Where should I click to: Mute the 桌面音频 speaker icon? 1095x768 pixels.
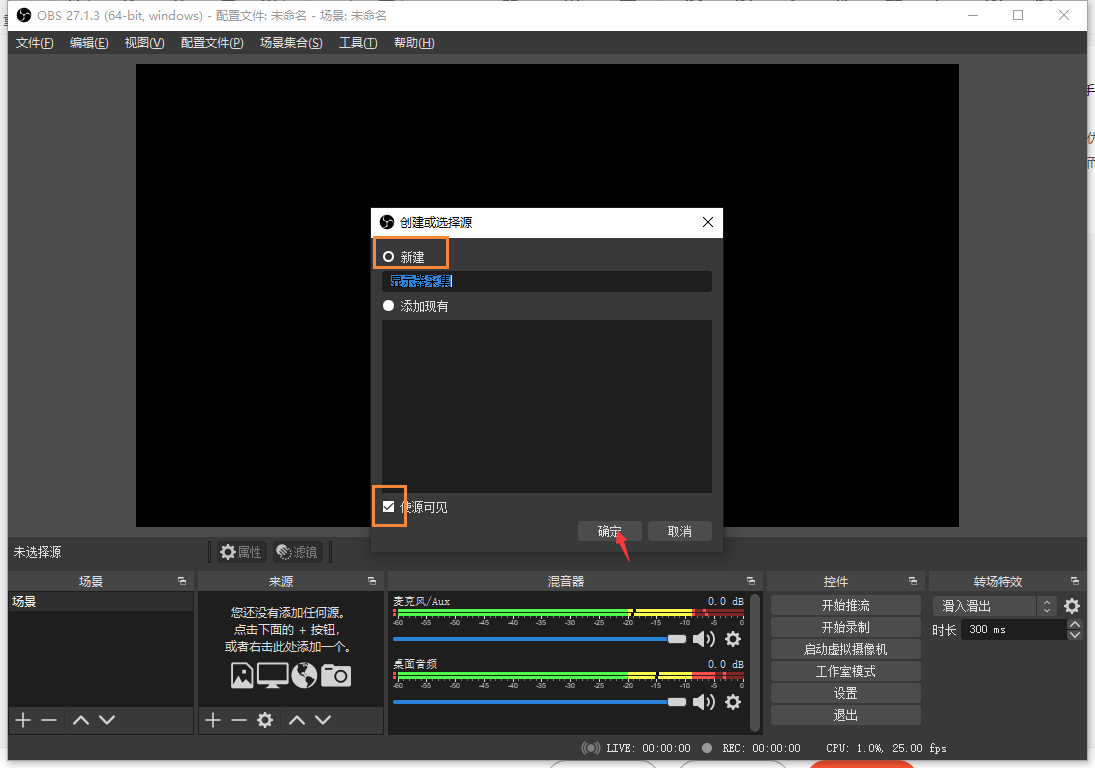tap(704, 702)
